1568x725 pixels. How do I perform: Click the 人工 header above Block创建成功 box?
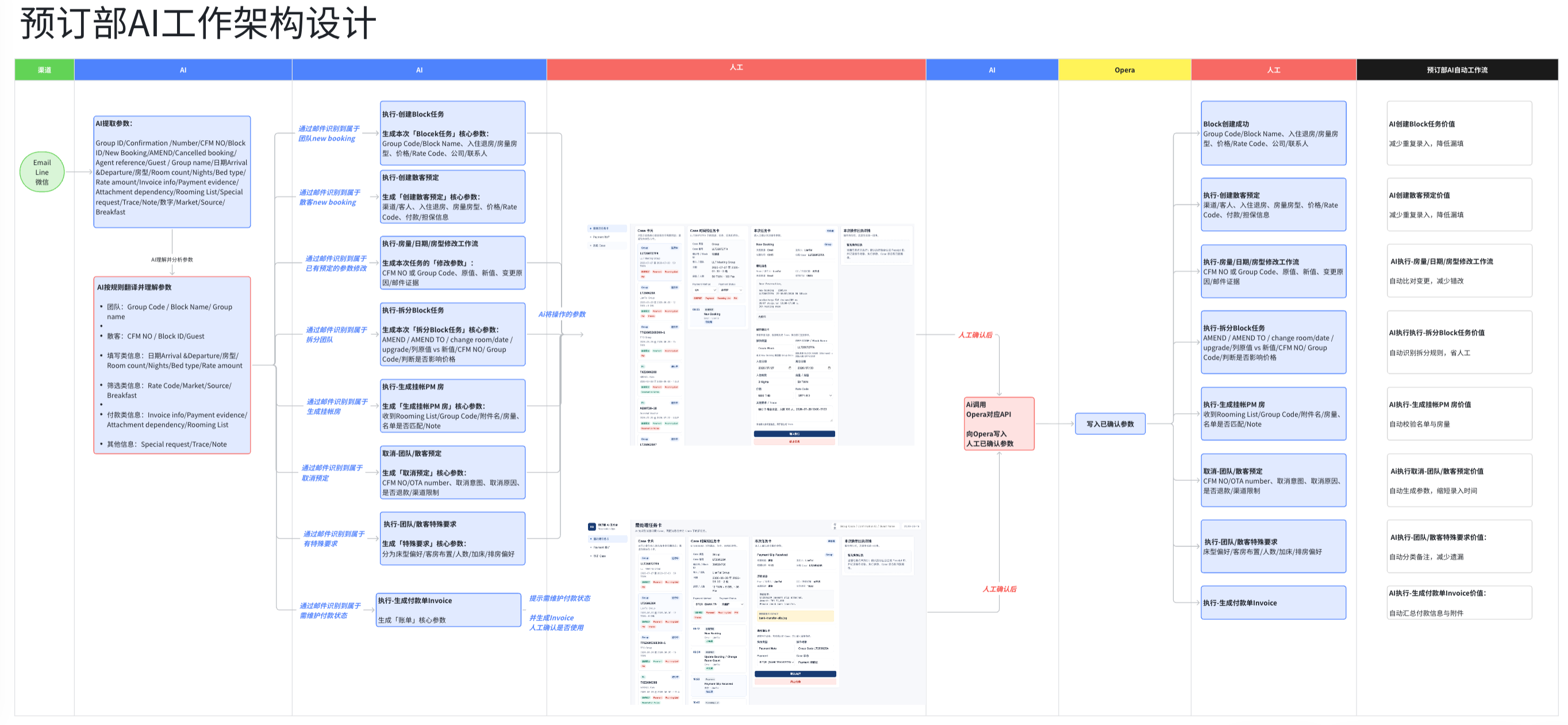click(x=1274, y=70)
